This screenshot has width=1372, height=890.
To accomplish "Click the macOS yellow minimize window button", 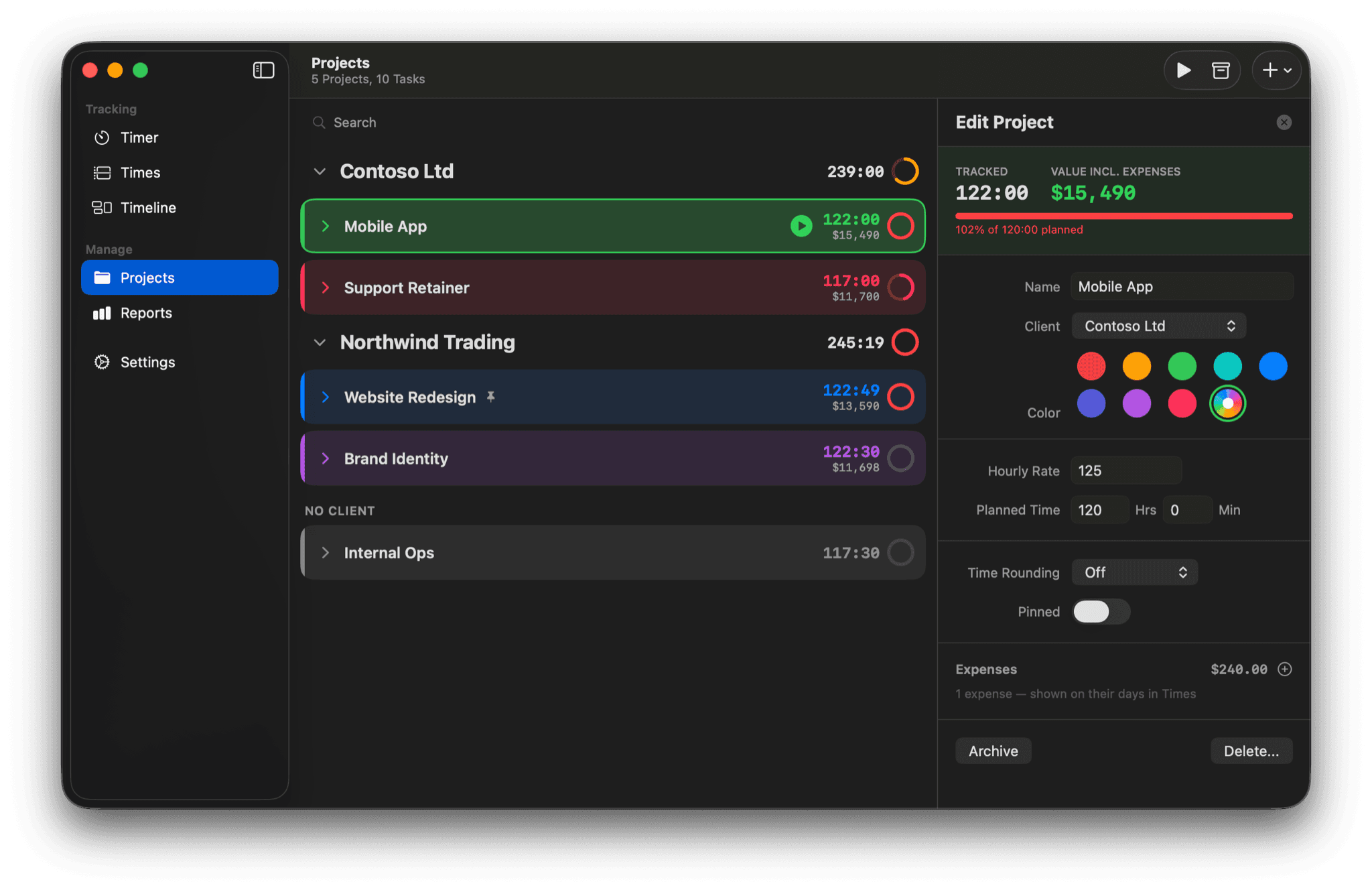I will point(115,70).
